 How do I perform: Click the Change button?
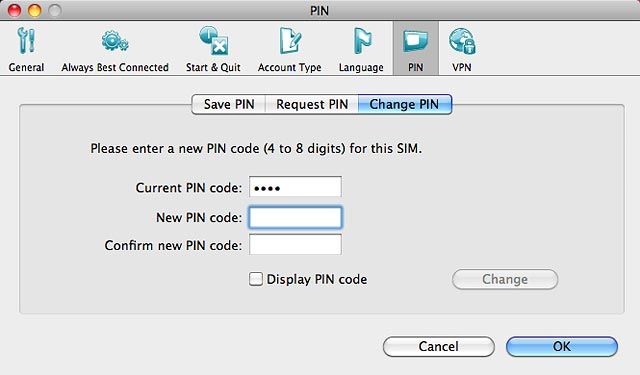(505, 280)
